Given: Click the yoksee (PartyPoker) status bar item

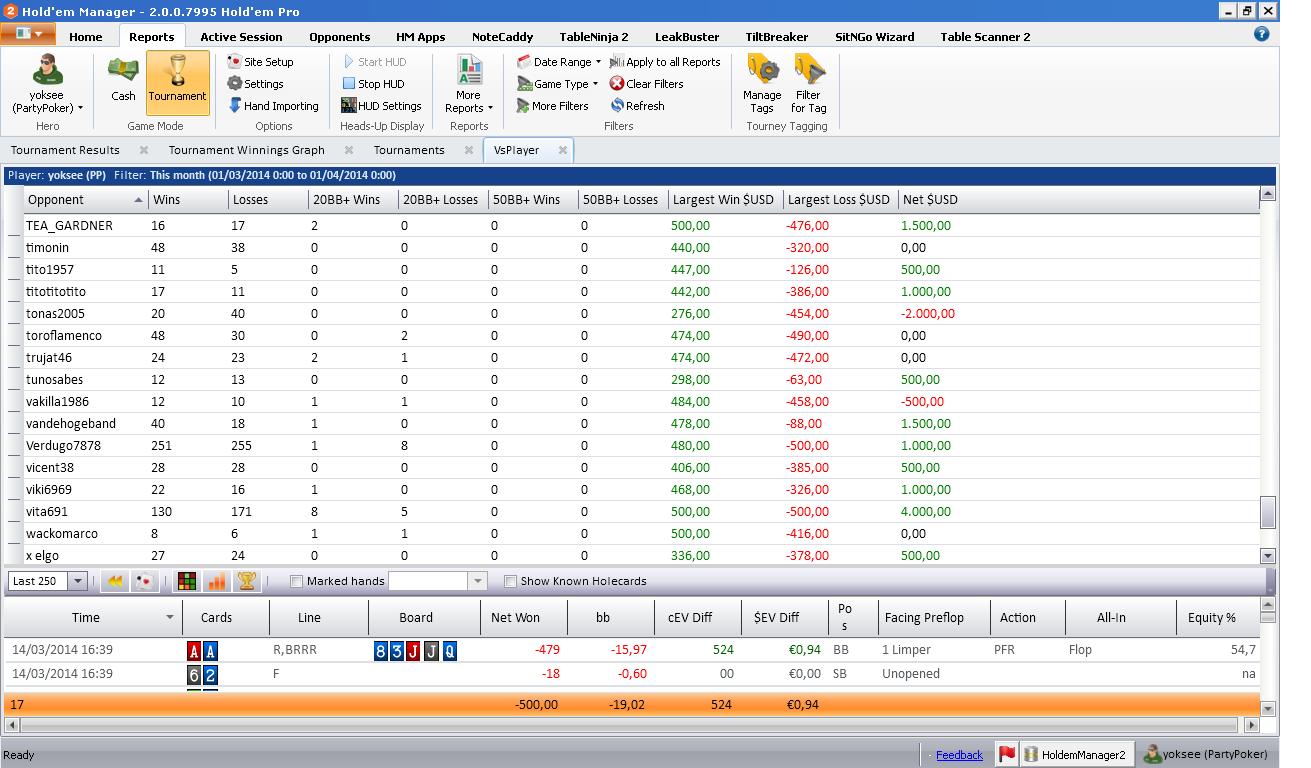Looking at the screenshot, I should pyautogui.click(x=1206, y=755).
